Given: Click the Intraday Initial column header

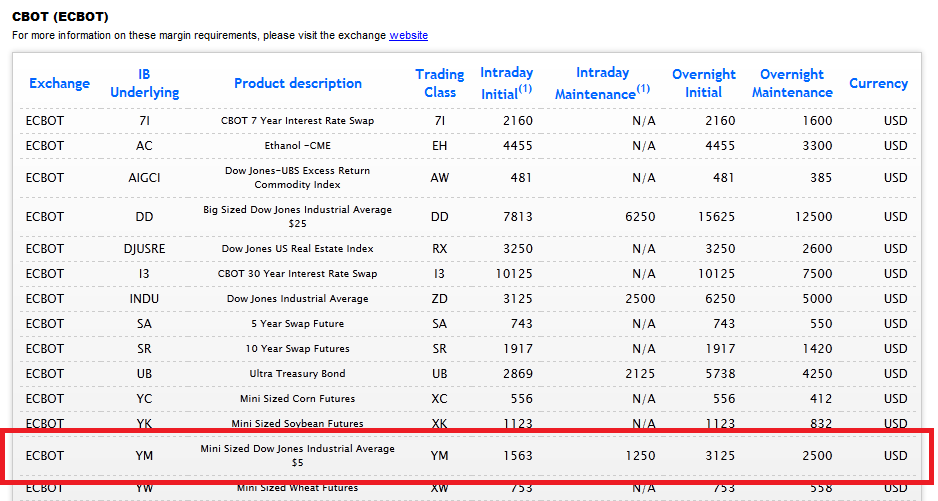Looking at the screenshot, I should pos(506,83).
